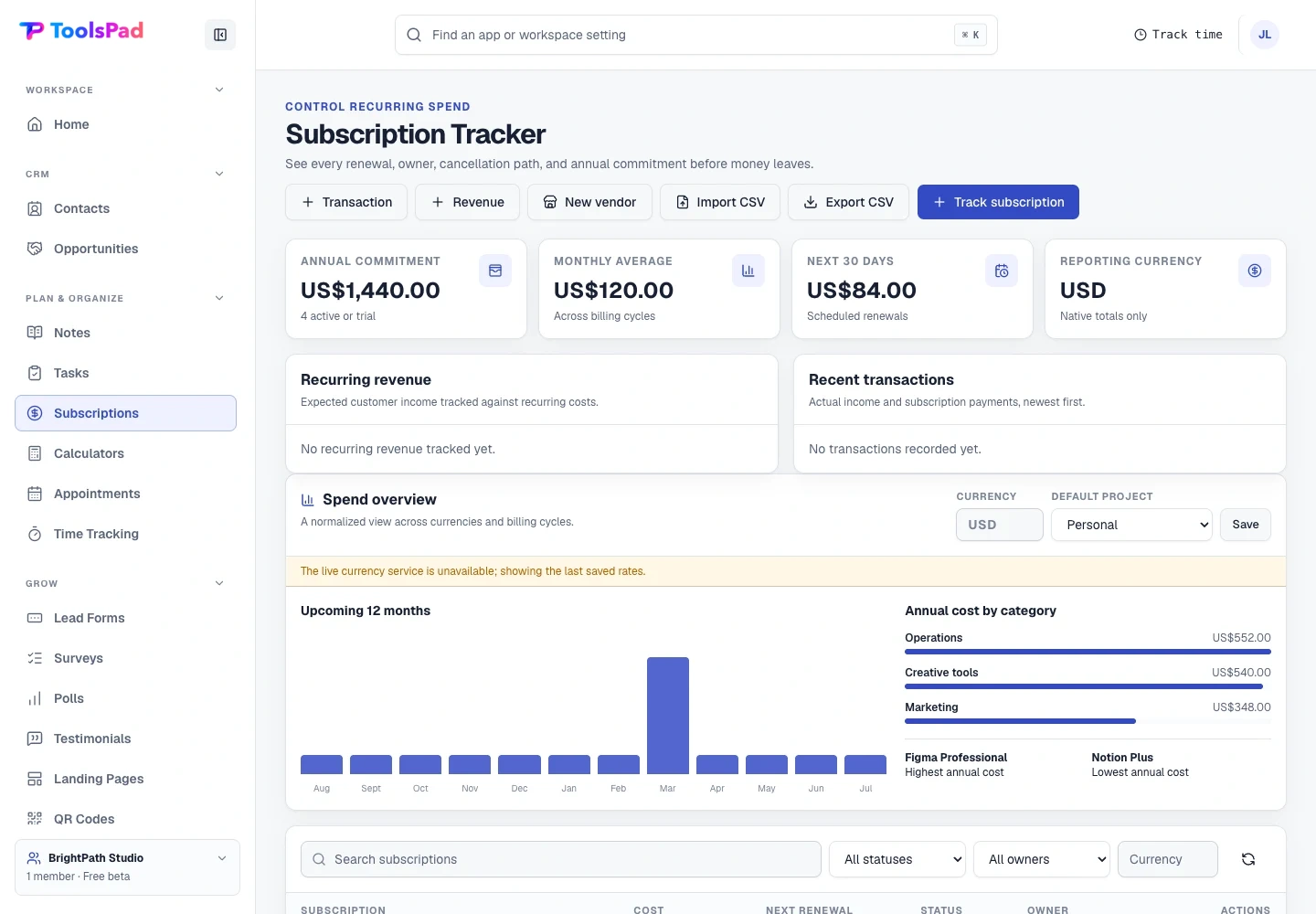The width and height of the screenshot is (1316, 914).
Task: Add a Revenue entry button
Action: click(467, 202)
